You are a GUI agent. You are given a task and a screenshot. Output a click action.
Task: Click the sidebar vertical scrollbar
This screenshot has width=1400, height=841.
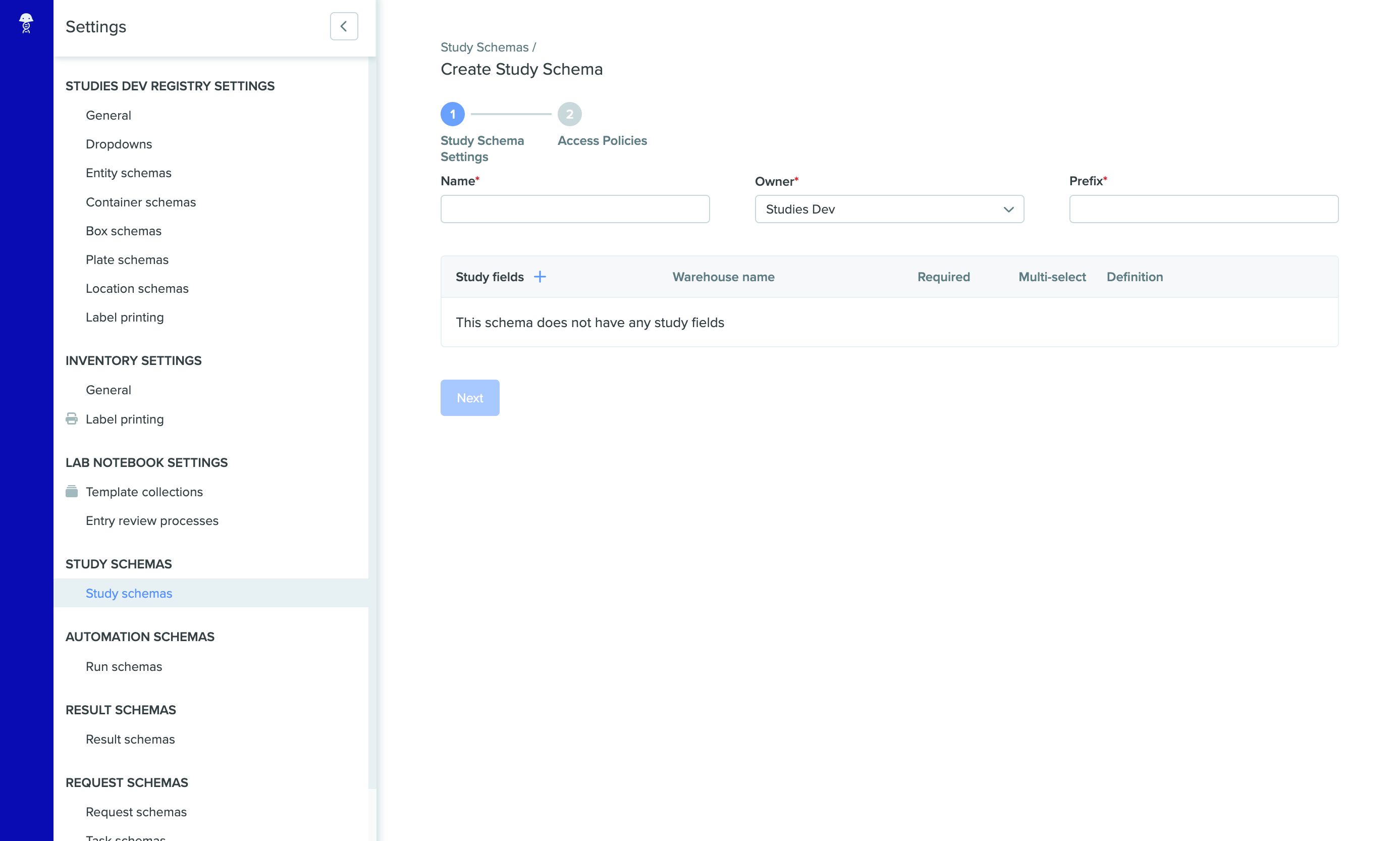(x=372, y=422)
